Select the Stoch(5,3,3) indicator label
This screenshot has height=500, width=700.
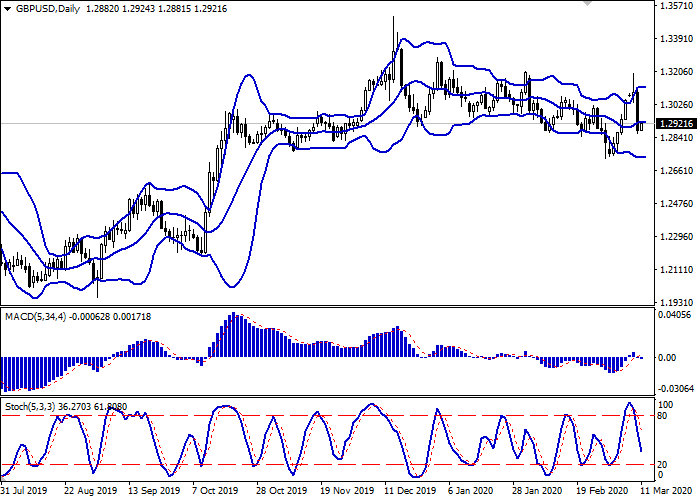(29, 408)
